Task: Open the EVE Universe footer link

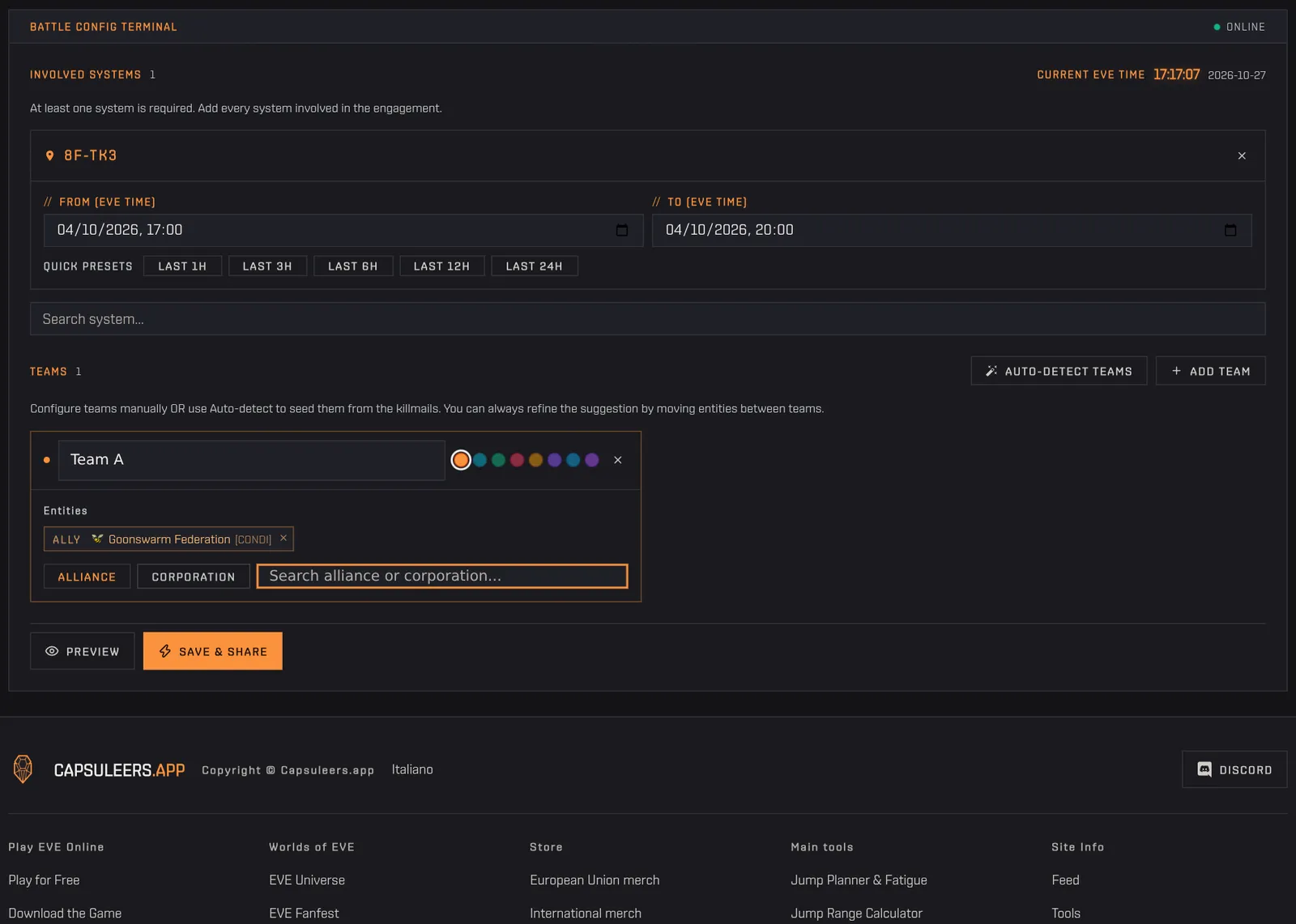Action: pos(307,880)
